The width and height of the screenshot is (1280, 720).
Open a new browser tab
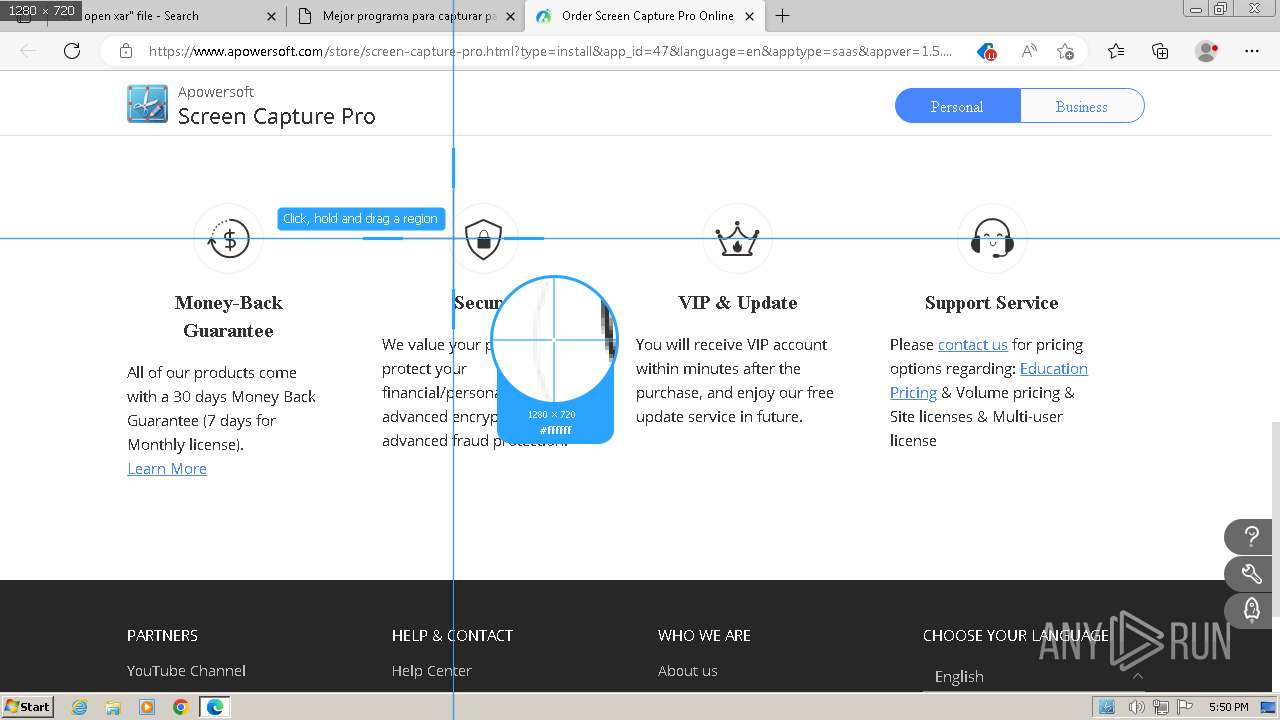(x=782, y=16)
